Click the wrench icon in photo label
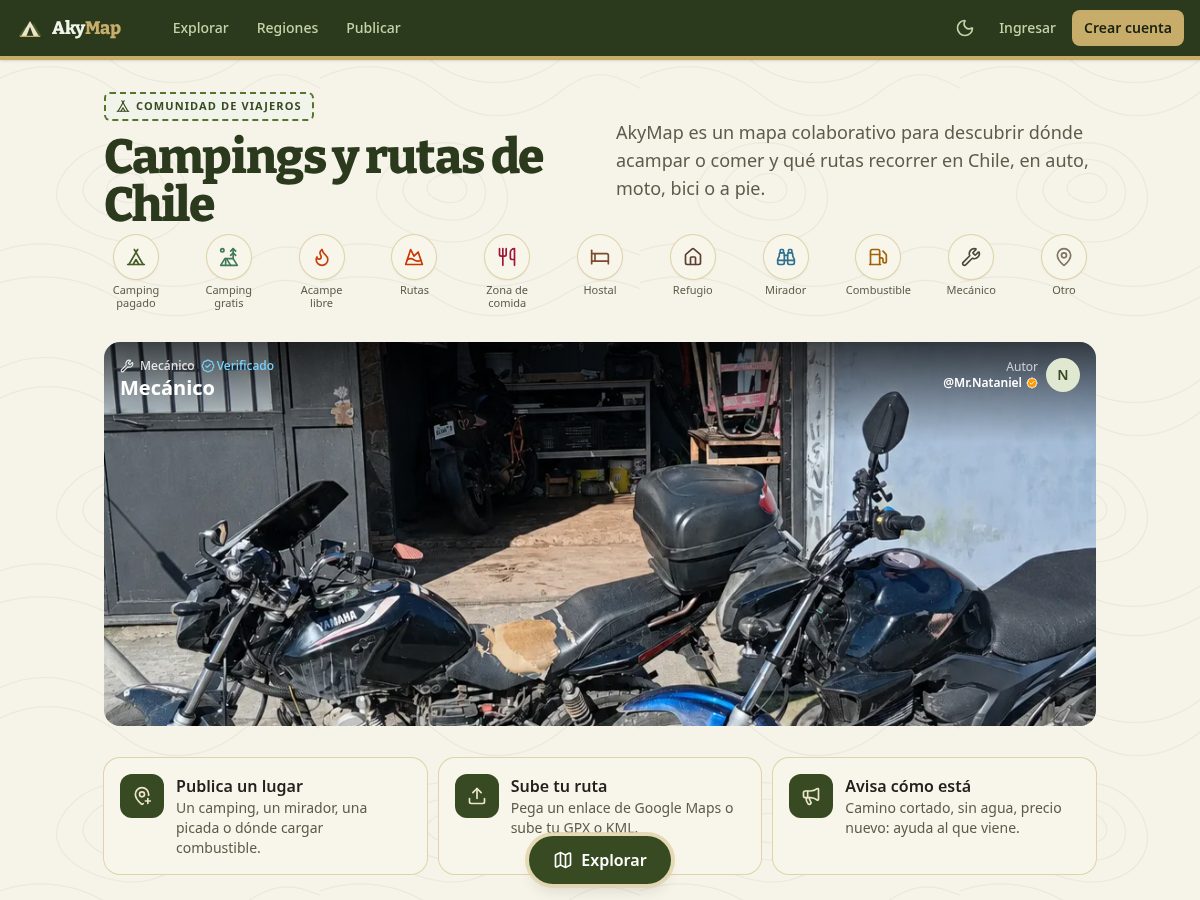 click(x=127, y=366)
